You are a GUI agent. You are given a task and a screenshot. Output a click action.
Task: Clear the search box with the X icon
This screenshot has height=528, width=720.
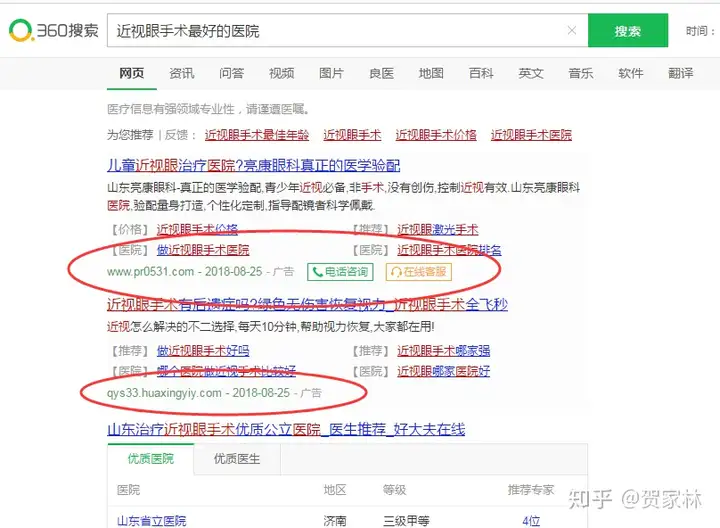coord(572,30)
